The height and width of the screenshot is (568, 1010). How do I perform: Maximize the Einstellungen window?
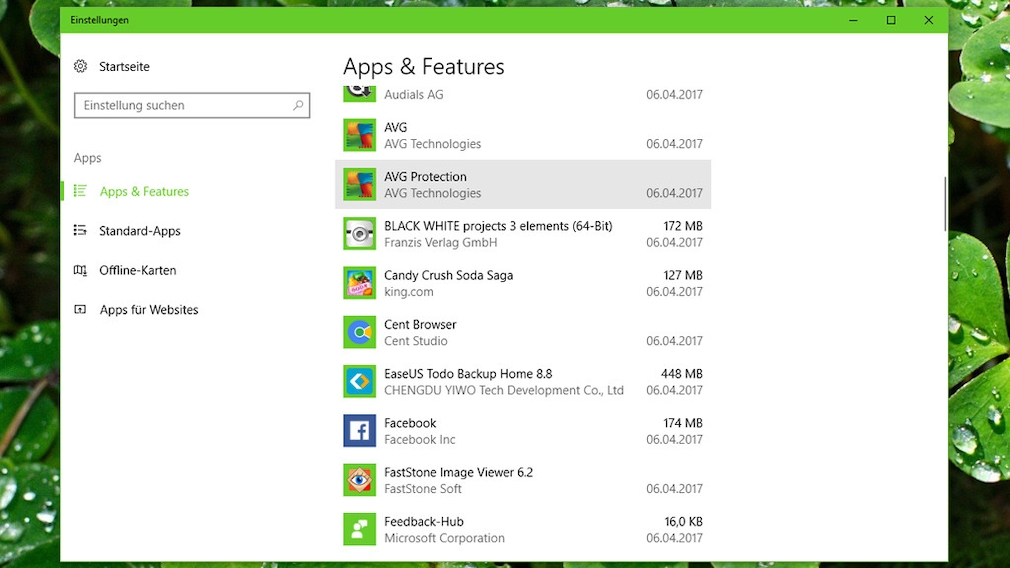pyautogui.click(x=890, y=20)
